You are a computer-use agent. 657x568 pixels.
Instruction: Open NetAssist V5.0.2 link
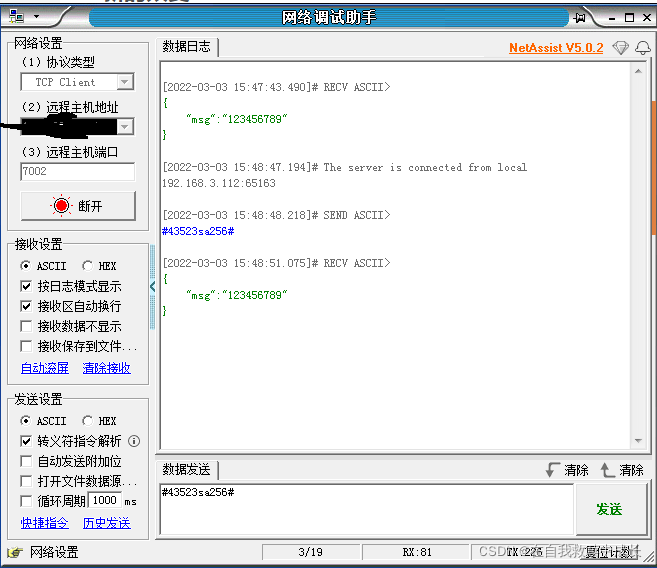tap(556, 48)
